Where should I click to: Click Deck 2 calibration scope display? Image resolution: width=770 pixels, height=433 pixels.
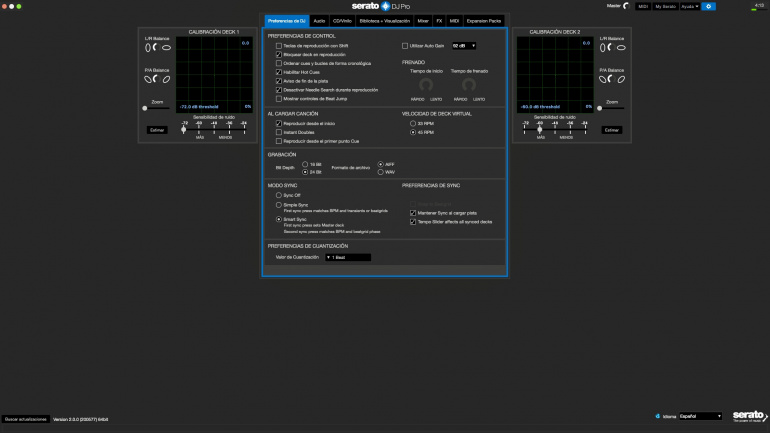tap(555, 75)
